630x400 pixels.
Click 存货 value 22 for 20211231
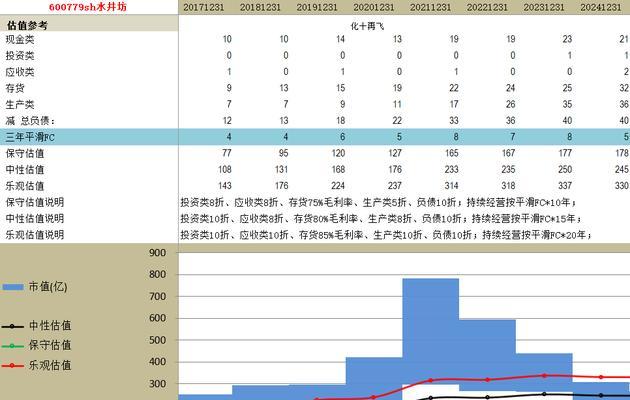tap(454, 88)
